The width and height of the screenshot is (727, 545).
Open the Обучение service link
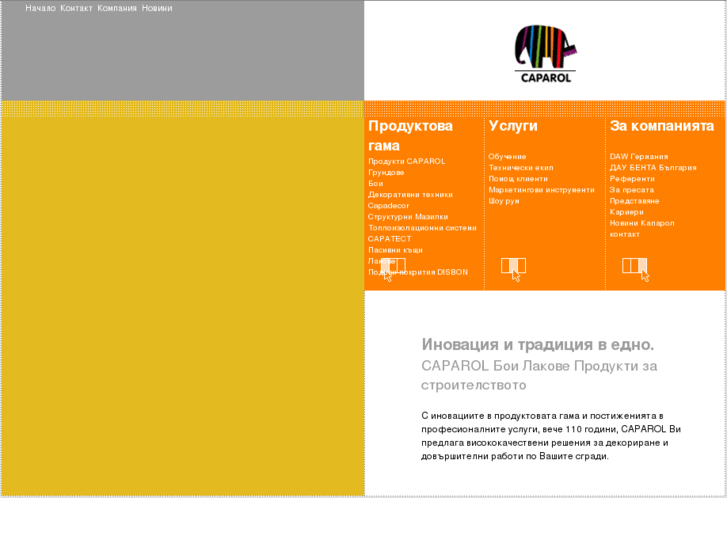pos(507,156)
